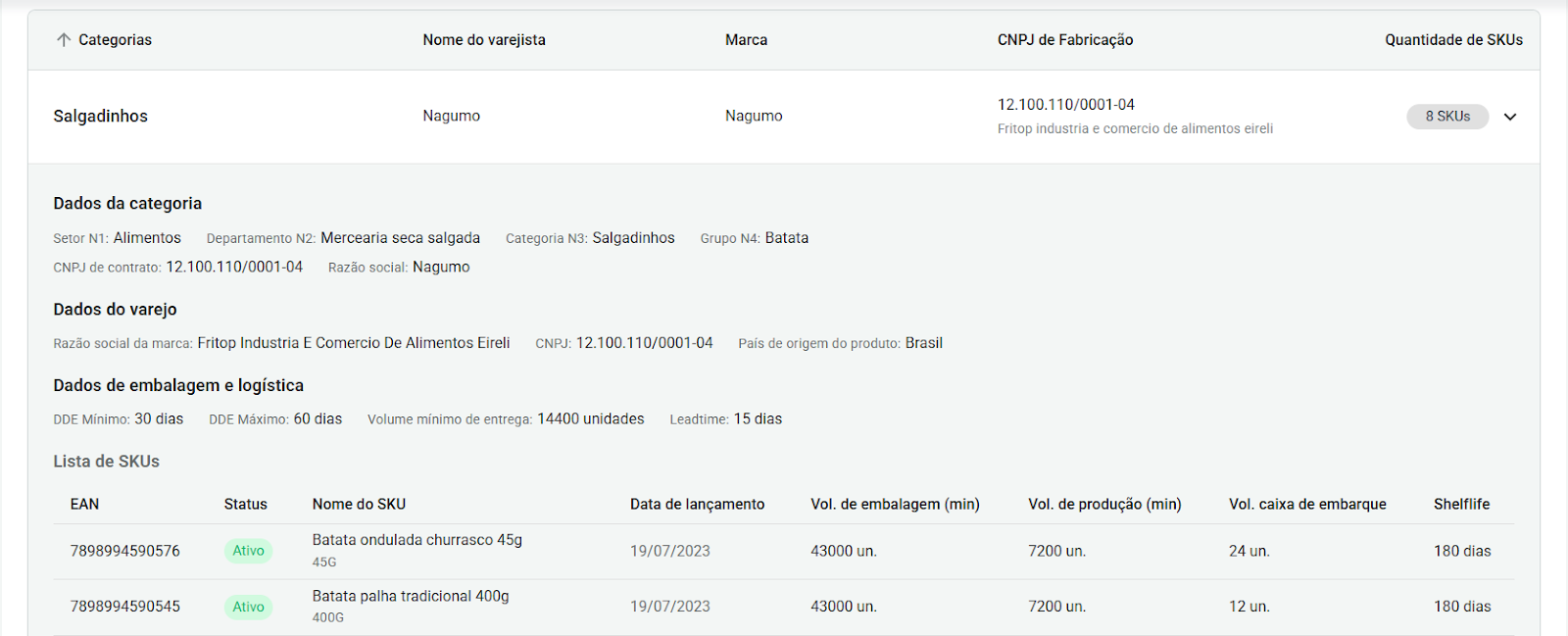Click the Status column header in the SKU list

tap(245, 504)
